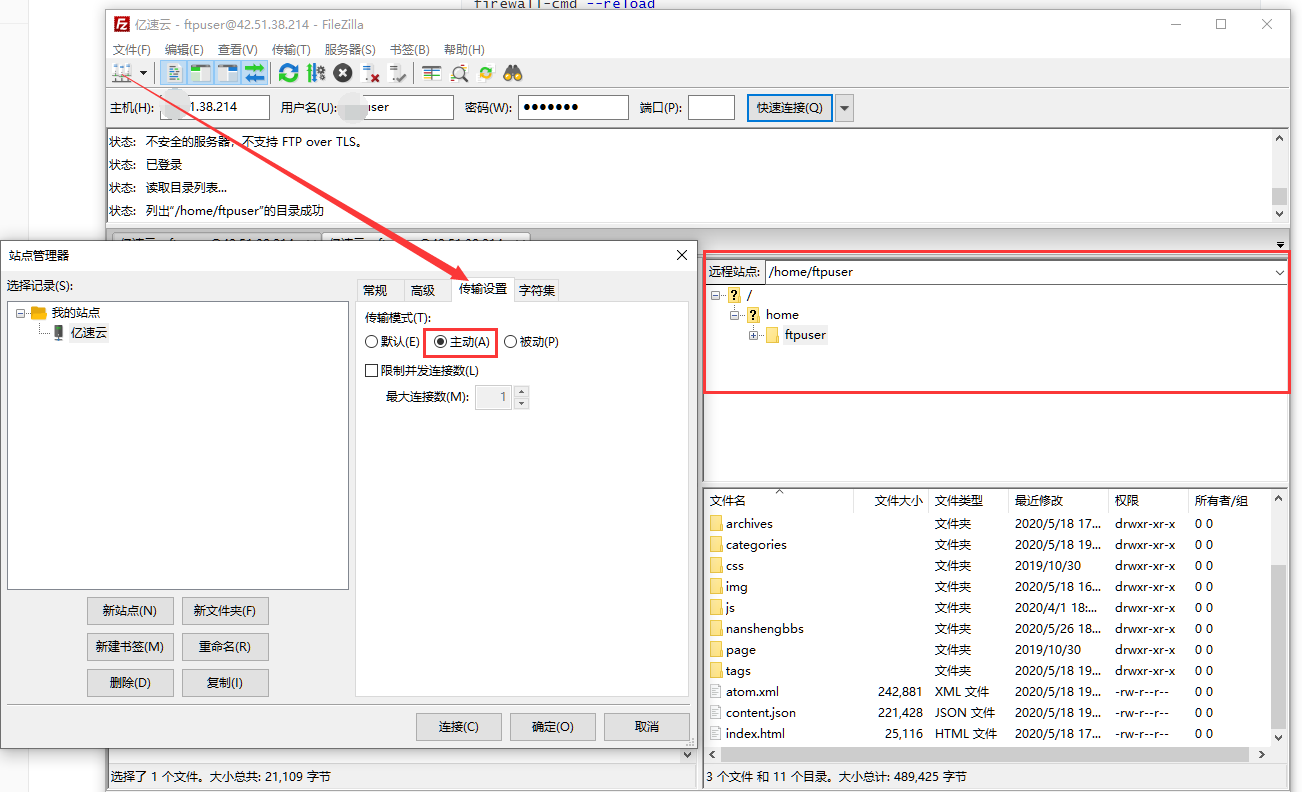
Task: Click the tags folder icon
Action: click(x=716, y=670)
